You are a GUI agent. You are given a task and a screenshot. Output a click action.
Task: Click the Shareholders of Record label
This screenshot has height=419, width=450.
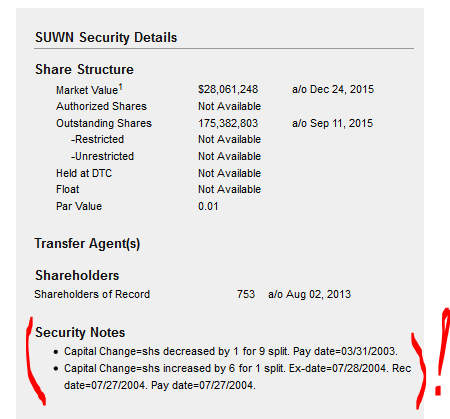92,294
